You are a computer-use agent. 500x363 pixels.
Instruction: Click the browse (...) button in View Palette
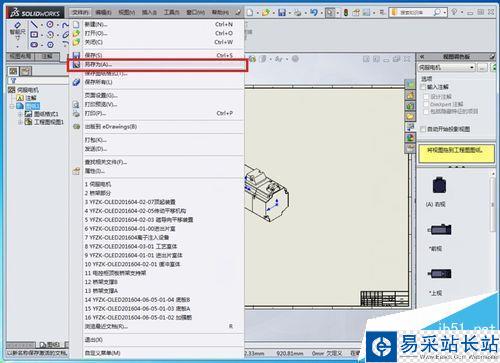pyautogui.click(x=482, y=68)
